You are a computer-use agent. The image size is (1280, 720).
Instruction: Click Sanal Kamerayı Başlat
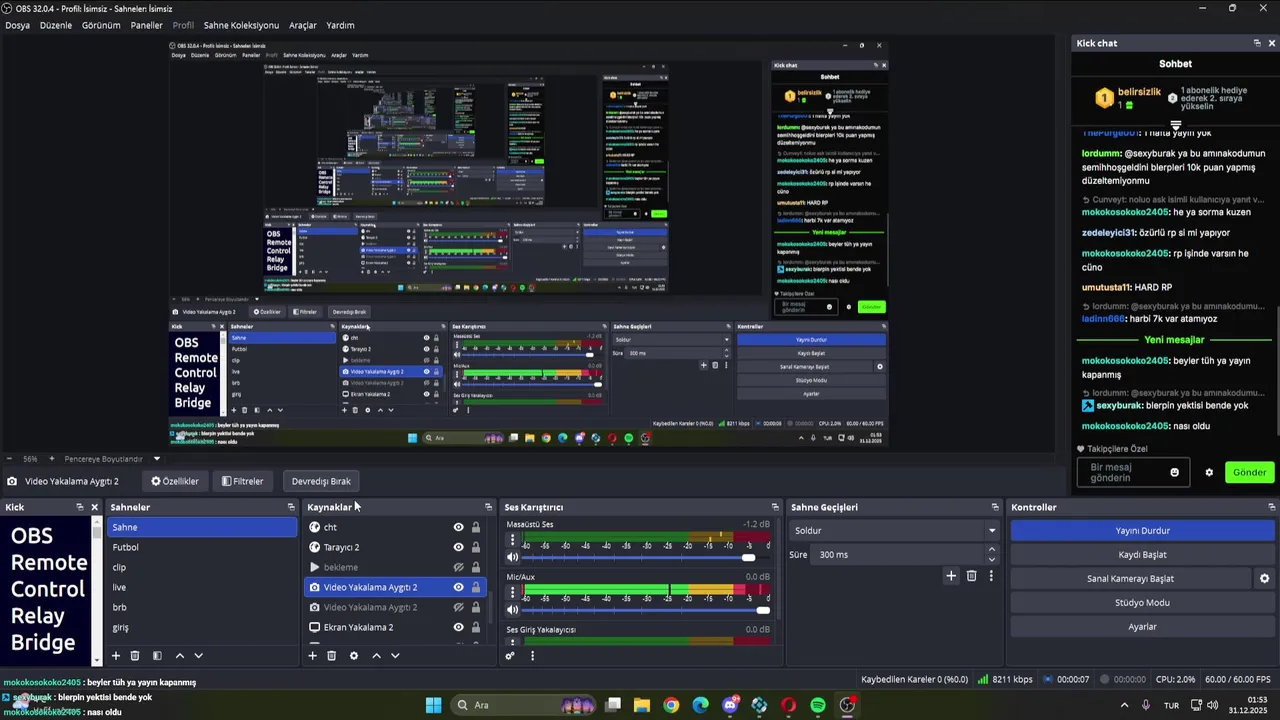(x=1130, y=579)
